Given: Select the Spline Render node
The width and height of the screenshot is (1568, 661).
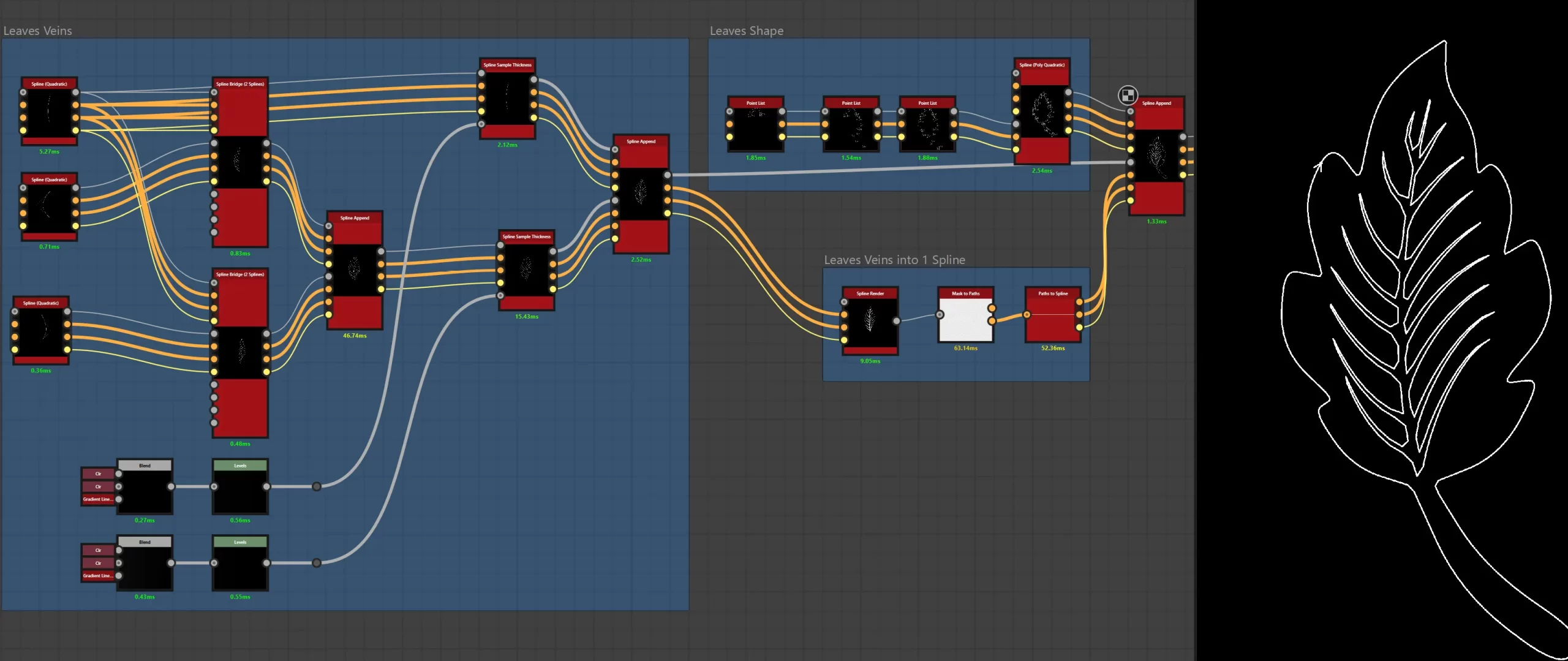Looking at the screenshot, I should click(870, 321).
